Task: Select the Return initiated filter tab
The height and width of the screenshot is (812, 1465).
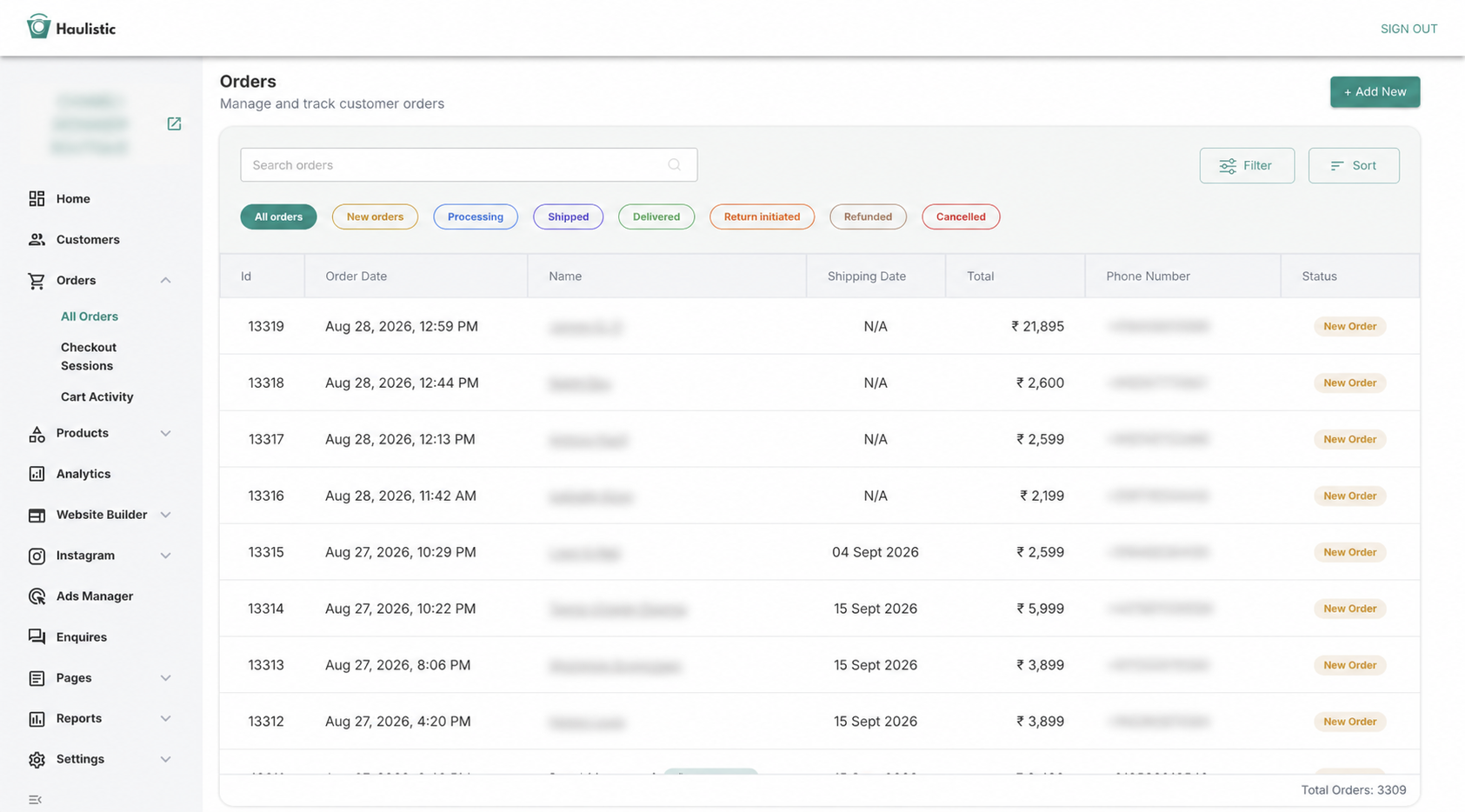Action: [762, 216]
